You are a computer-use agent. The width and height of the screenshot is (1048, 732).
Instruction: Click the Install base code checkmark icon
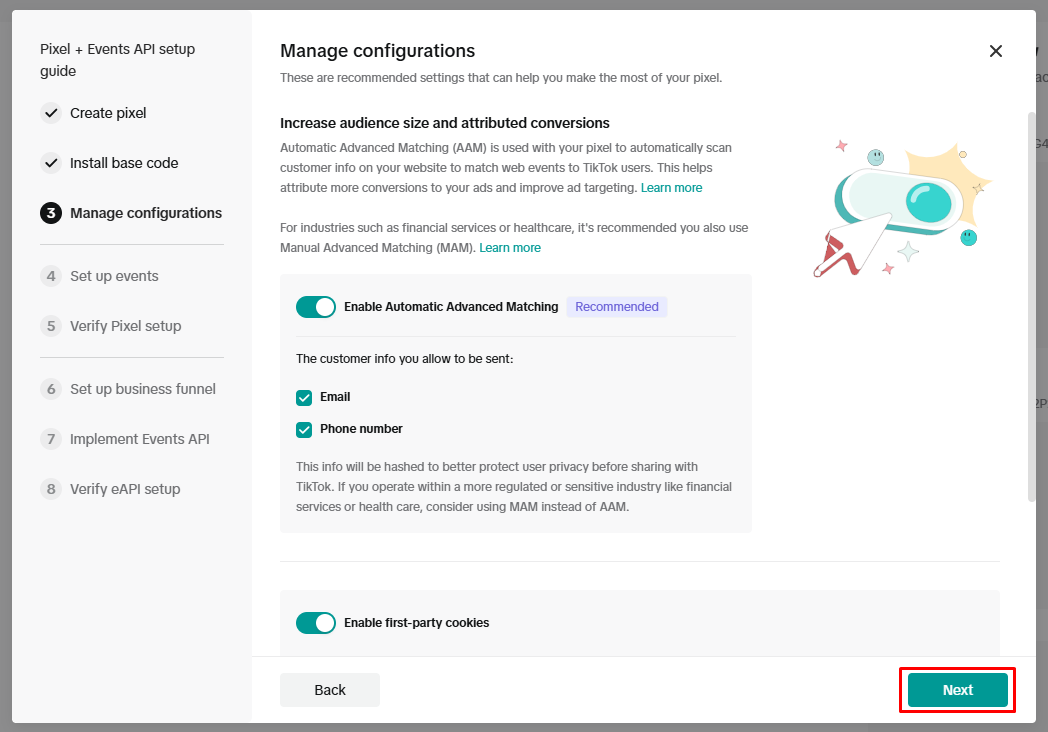pyautogui.click(x=51, y=163)
